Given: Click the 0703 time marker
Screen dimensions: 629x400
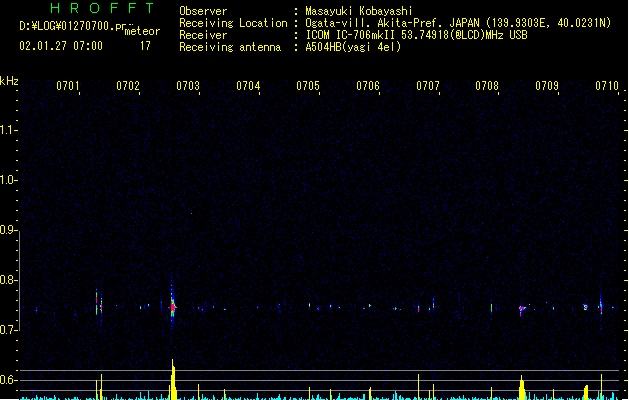Looking at the screenshot, I should (x=188, y=86).
